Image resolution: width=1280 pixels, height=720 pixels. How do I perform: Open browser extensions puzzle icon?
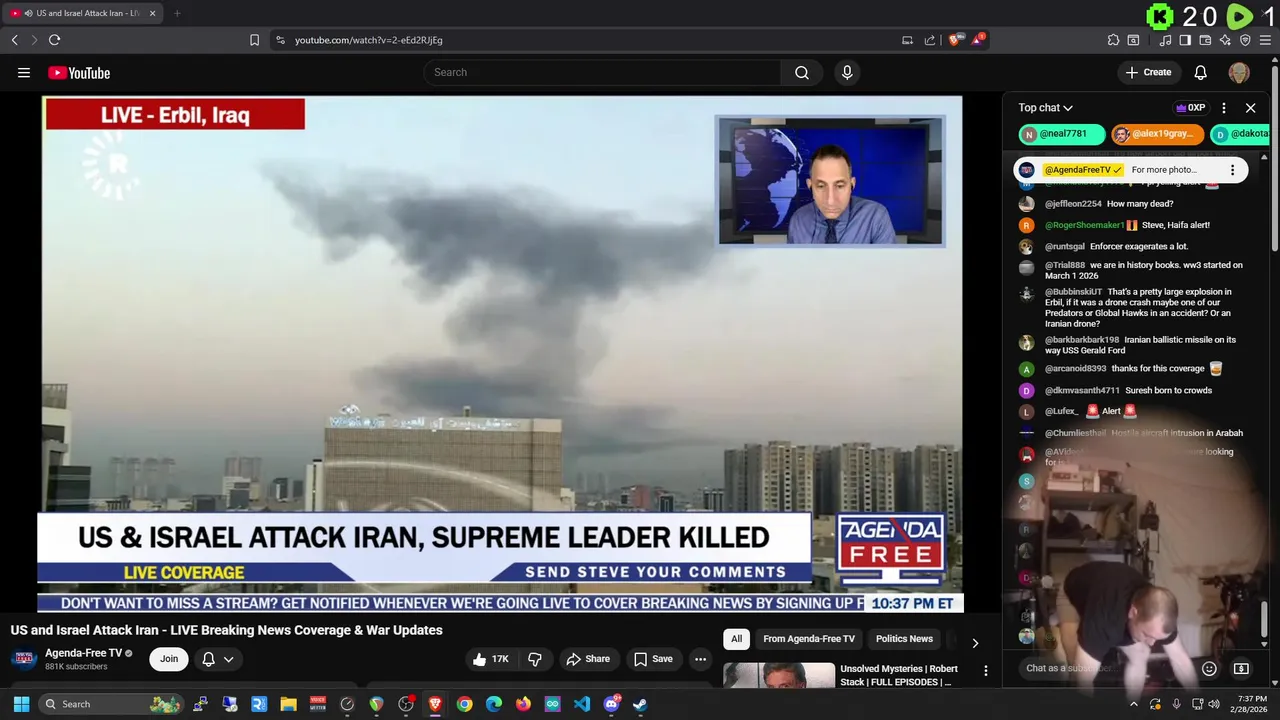(1113, 40)
